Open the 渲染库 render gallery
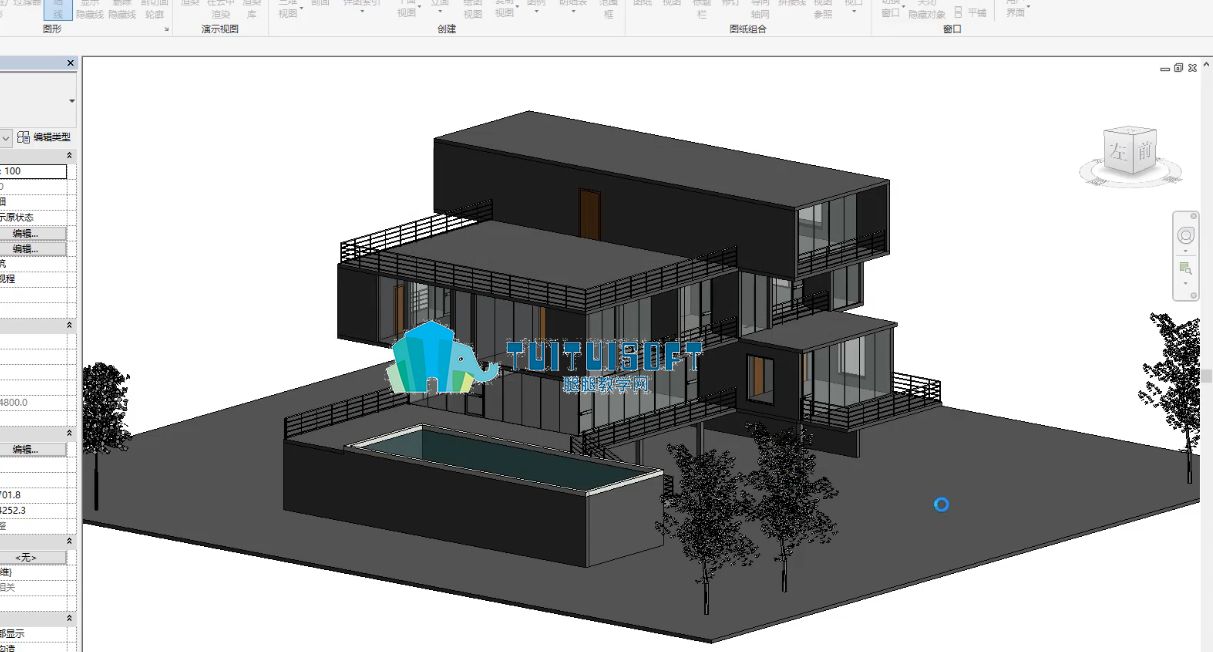Screen dimensions: 1213x652 click(x=252, y=9)
